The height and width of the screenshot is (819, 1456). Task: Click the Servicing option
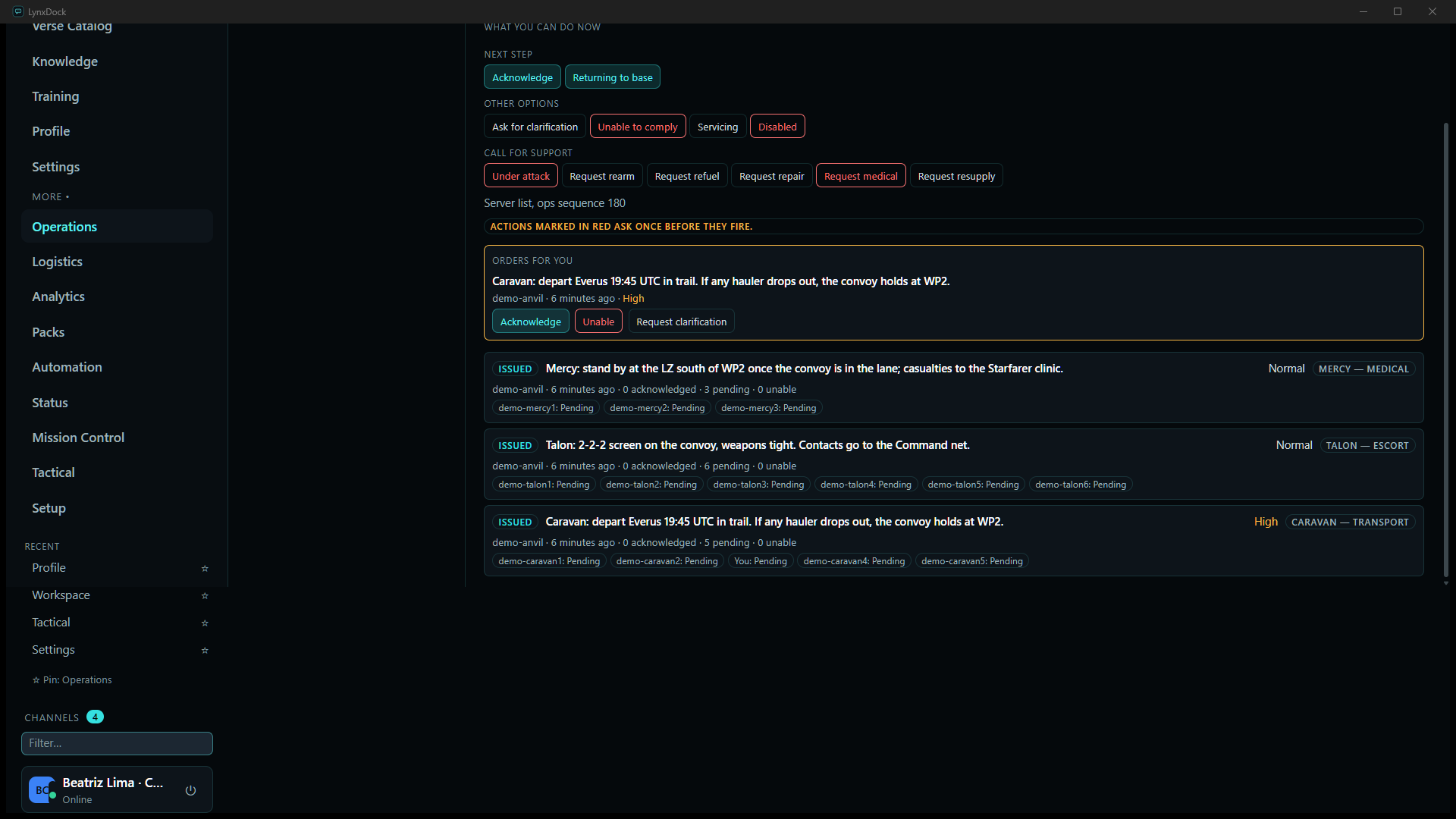[717, 127]
